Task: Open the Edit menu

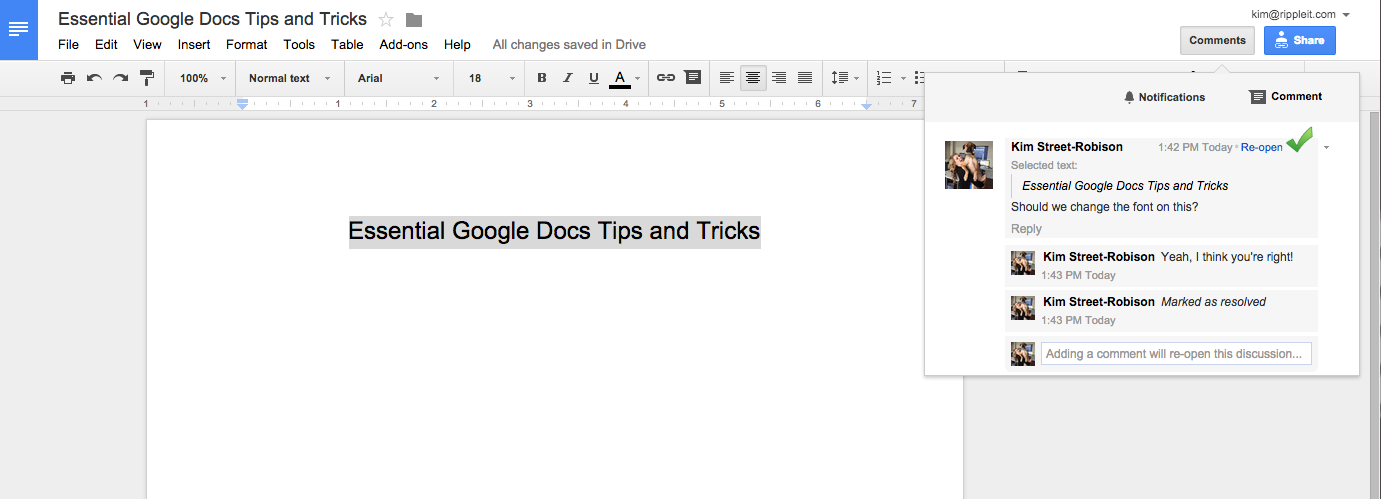Action: pyautogui.click(x=106, y=44)
